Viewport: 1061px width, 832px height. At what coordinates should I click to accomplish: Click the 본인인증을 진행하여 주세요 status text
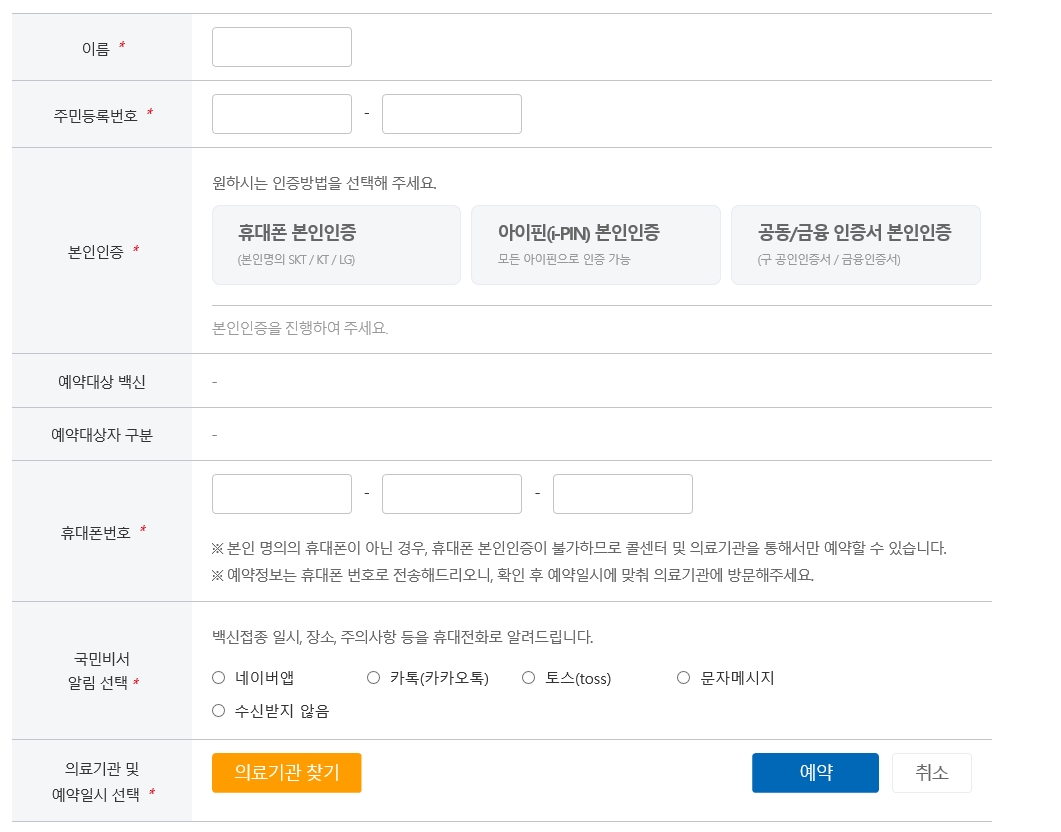coord(300,328)
